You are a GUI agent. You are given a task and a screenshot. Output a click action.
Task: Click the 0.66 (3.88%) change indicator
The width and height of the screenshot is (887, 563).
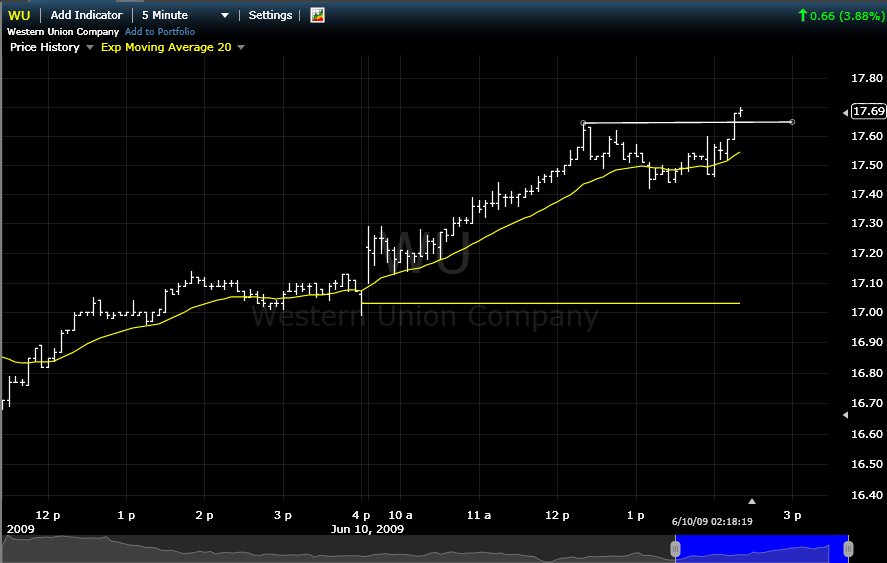(847, 16)
